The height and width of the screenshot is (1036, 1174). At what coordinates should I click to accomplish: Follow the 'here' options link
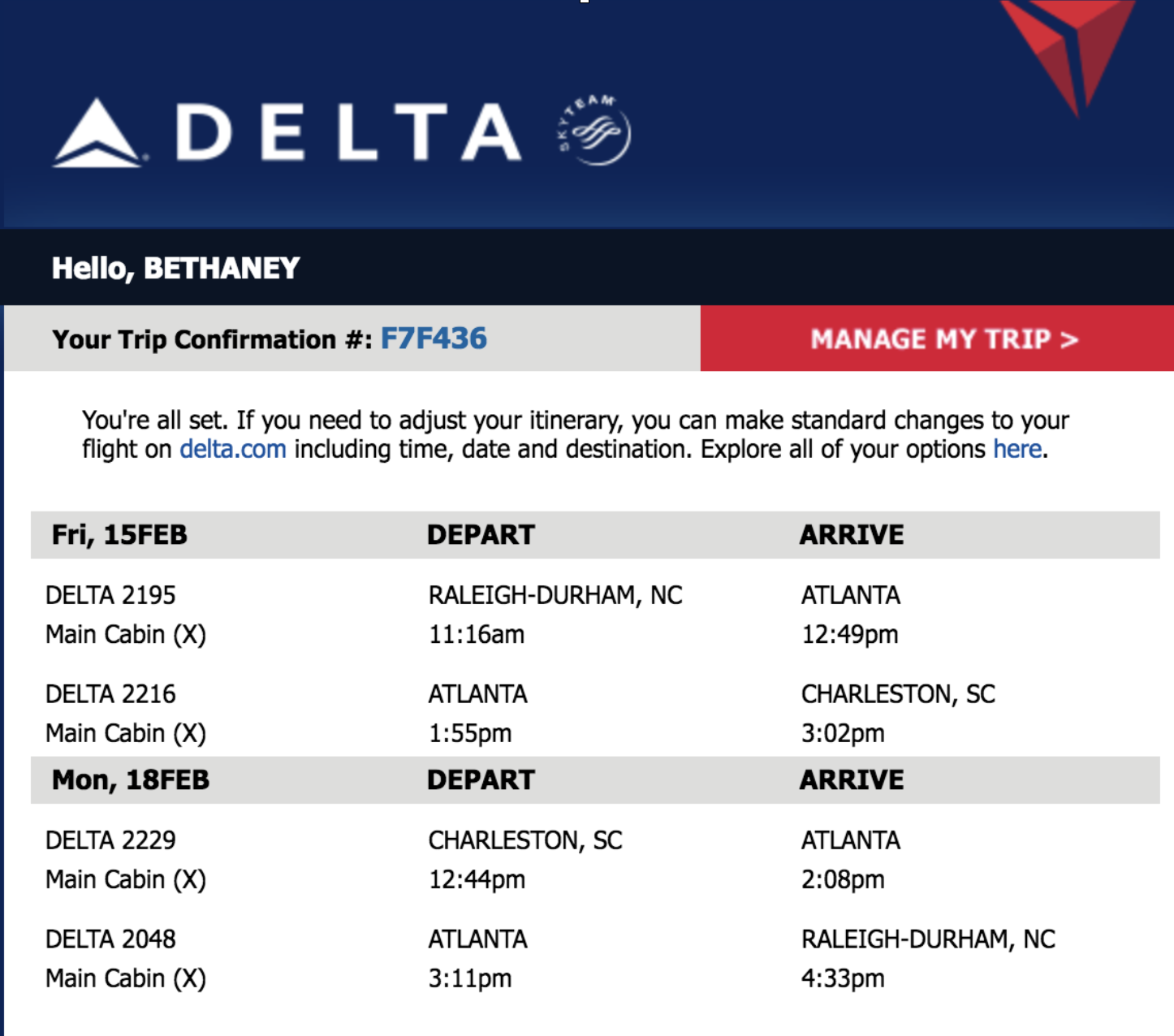pyautogui.click(x=1017, y=449)
